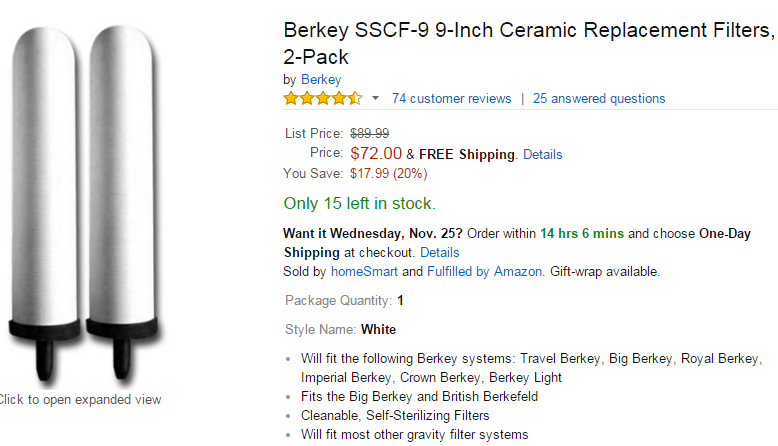Screen dimensions: 778x446
Task: Expand the rating breakdown dropdown arrow
Action: click(376, 98)
